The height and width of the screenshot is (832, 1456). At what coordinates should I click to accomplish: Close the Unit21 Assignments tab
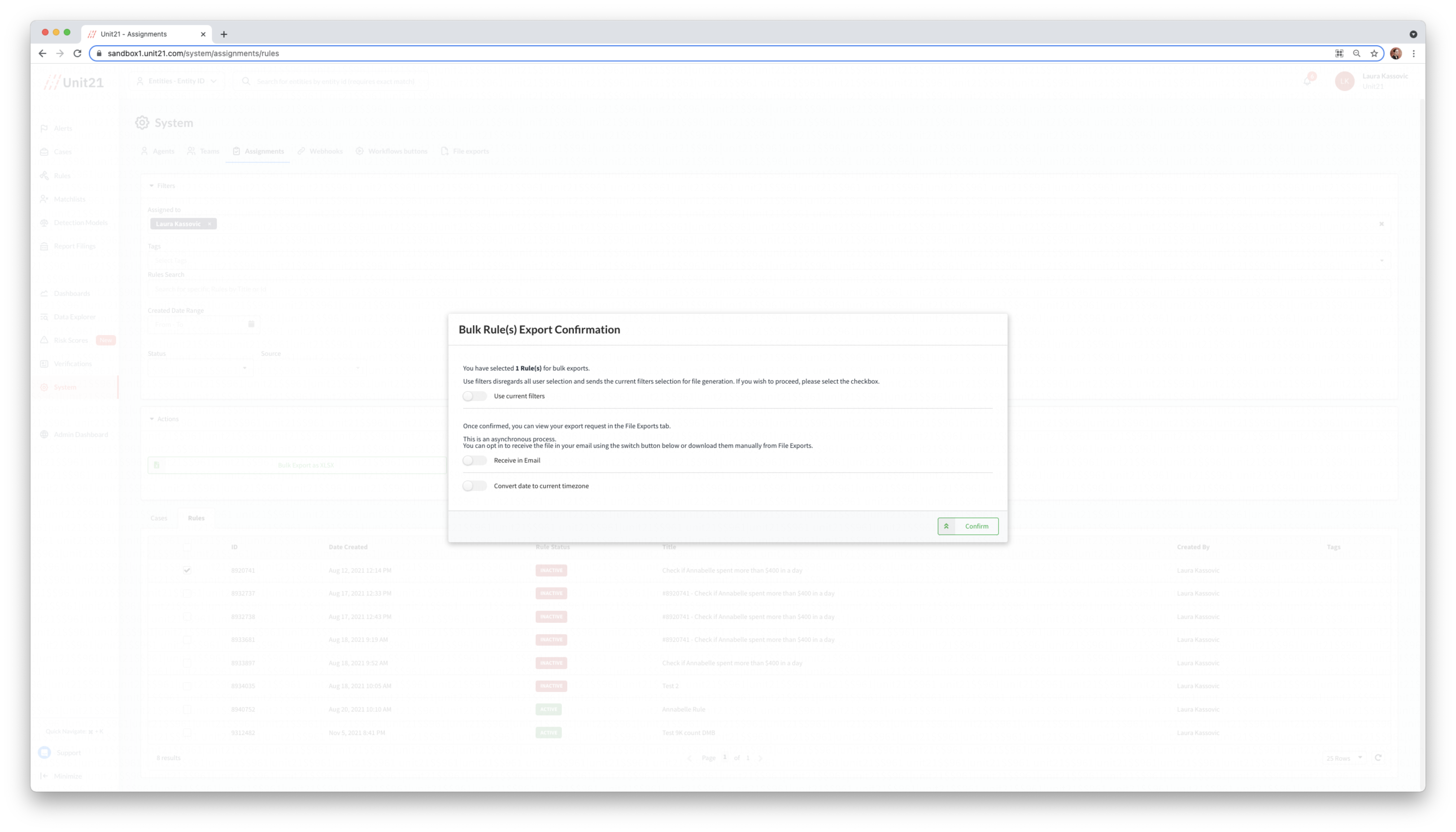203,34
